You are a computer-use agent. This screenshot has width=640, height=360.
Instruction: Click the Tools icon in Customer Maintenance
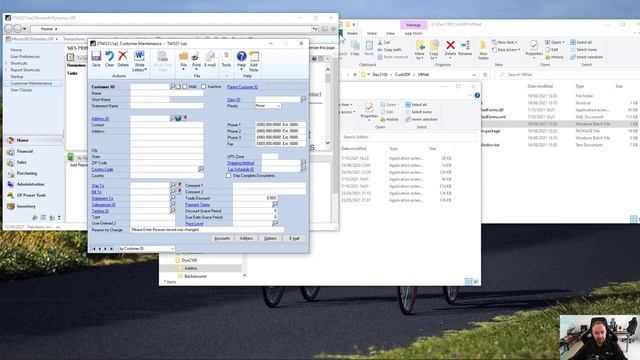226,59
